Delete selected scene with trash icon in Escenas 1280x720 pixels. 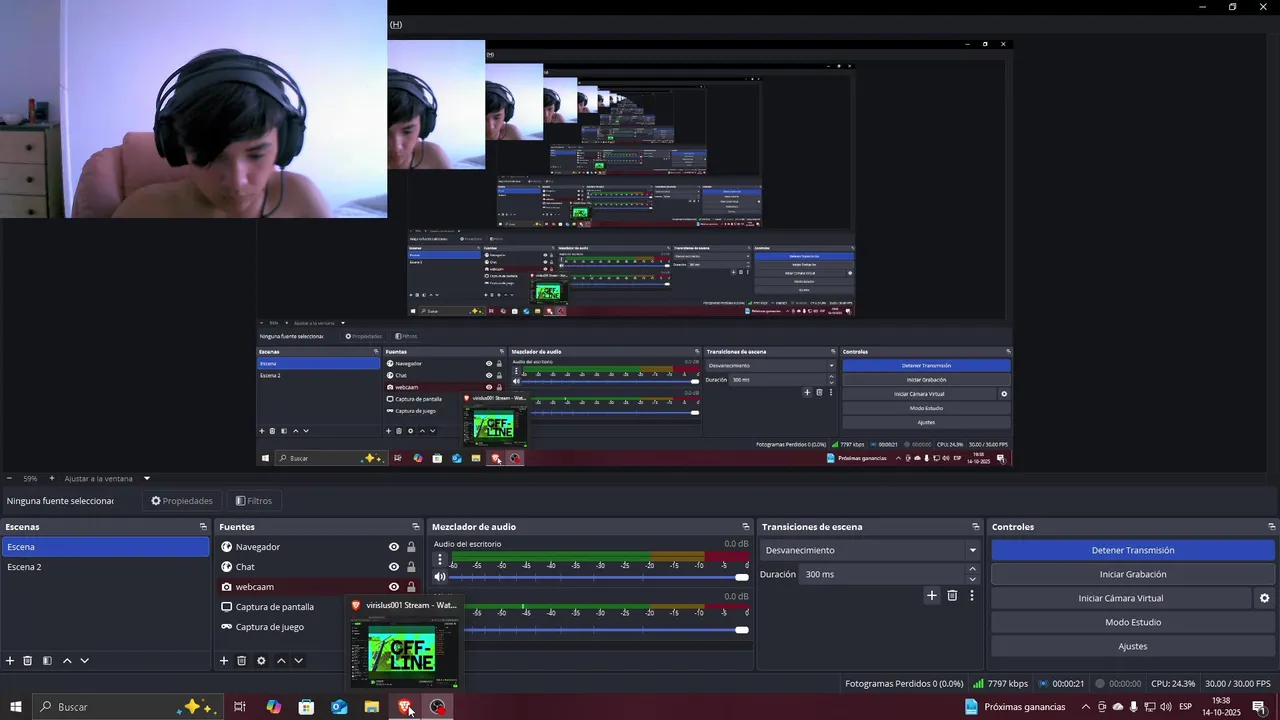tap(28, 661)
